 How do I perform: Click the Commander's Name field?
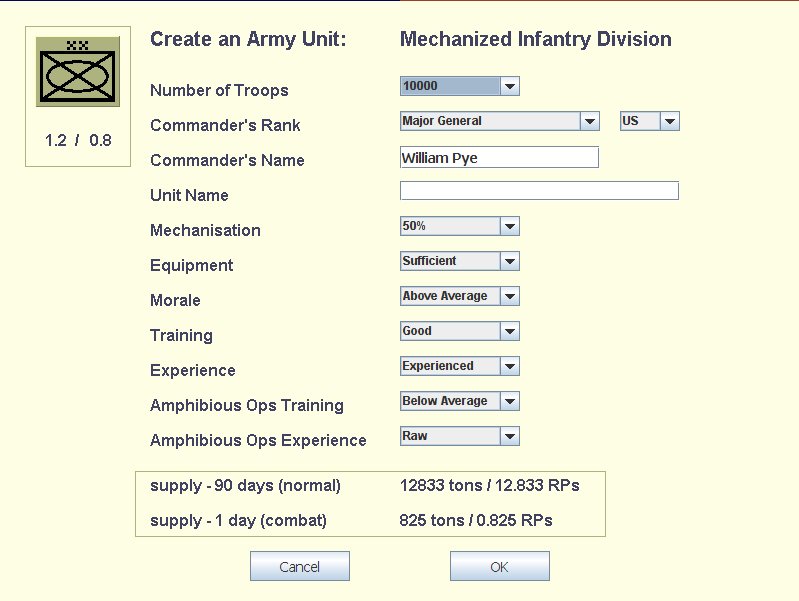(x=498, y=158)
